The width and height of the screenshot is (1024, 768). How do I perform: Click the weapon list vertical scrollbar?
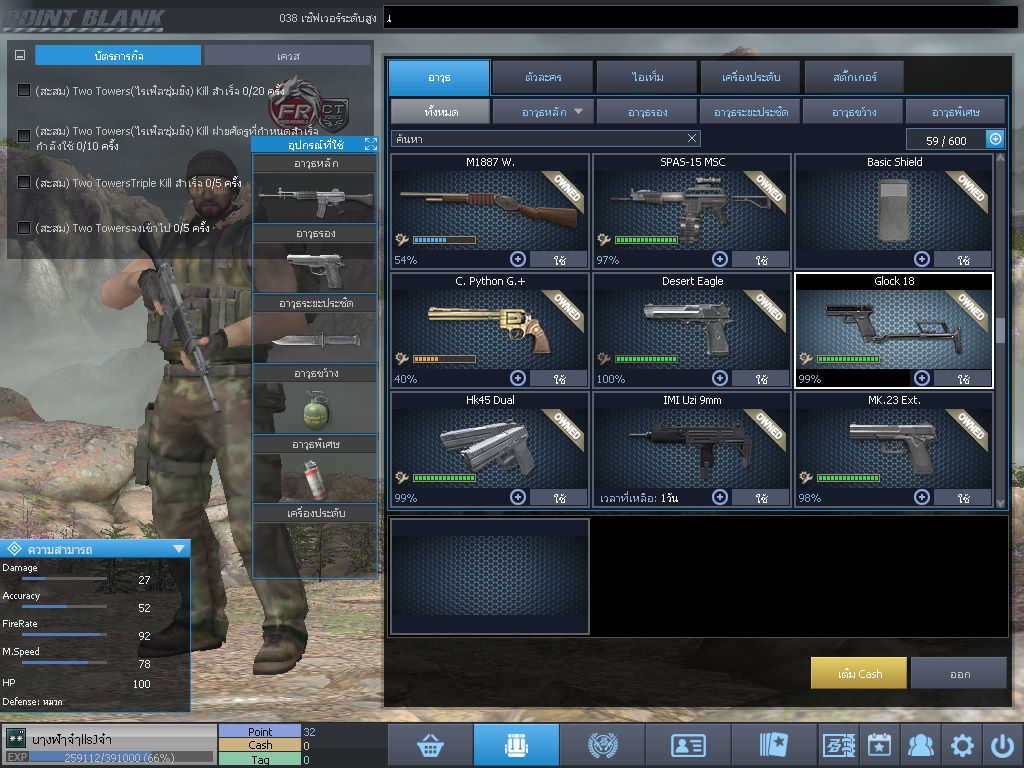click(1000, 330)
